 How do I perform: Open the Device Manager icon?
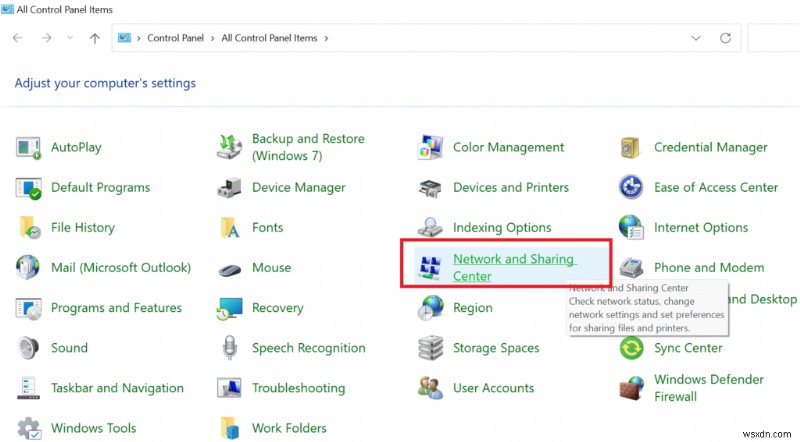coord(230,188)
